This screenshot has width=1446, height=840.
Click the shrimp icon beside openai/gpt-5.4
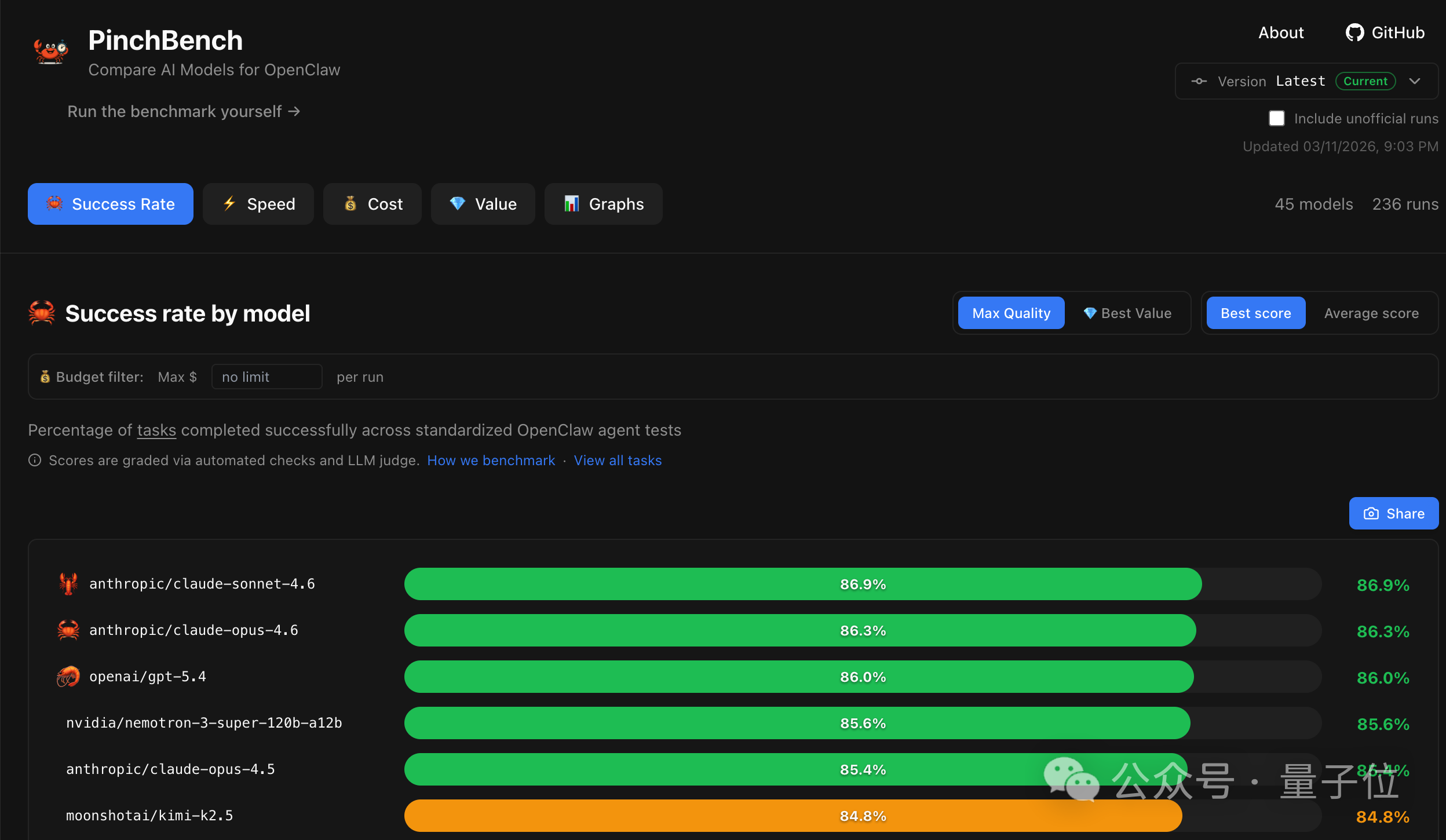68,676
